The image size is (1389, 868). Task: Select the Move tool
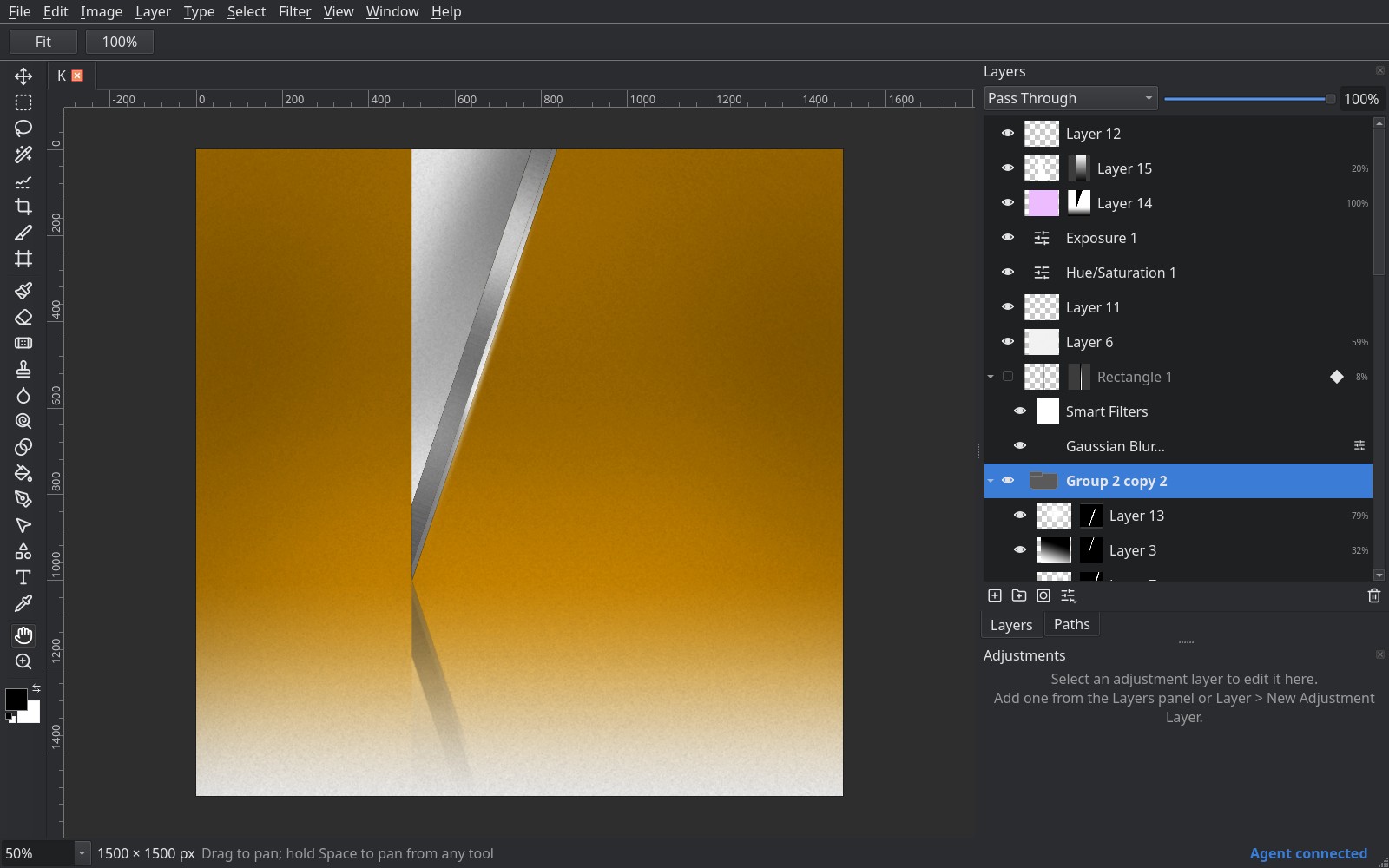pos(23,76)
